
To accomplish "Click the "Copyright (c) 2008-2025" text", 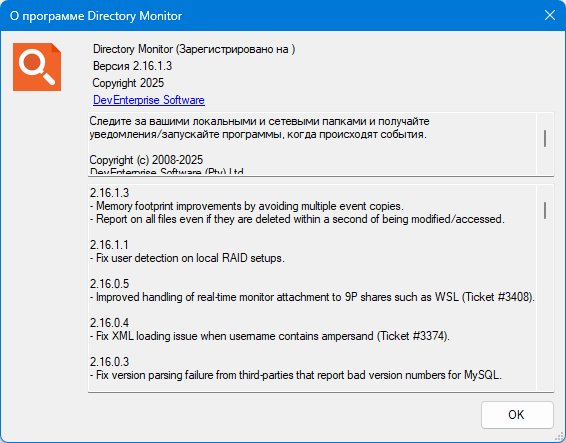I will pos(146,160).
